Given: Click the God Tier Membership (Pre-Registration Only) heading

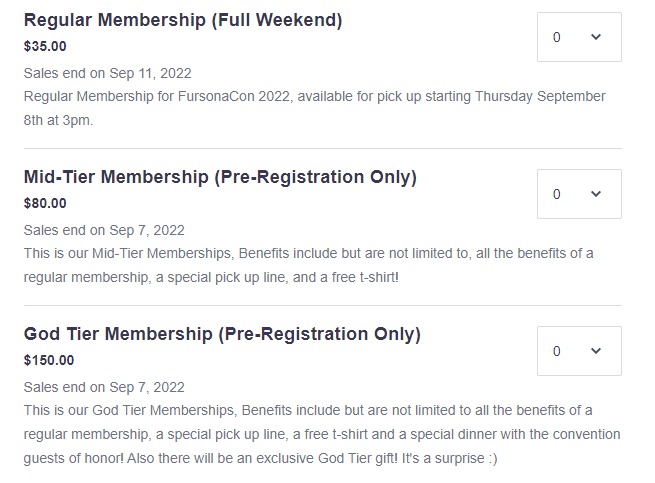Looking at the screenshot, I should [222, 335].
